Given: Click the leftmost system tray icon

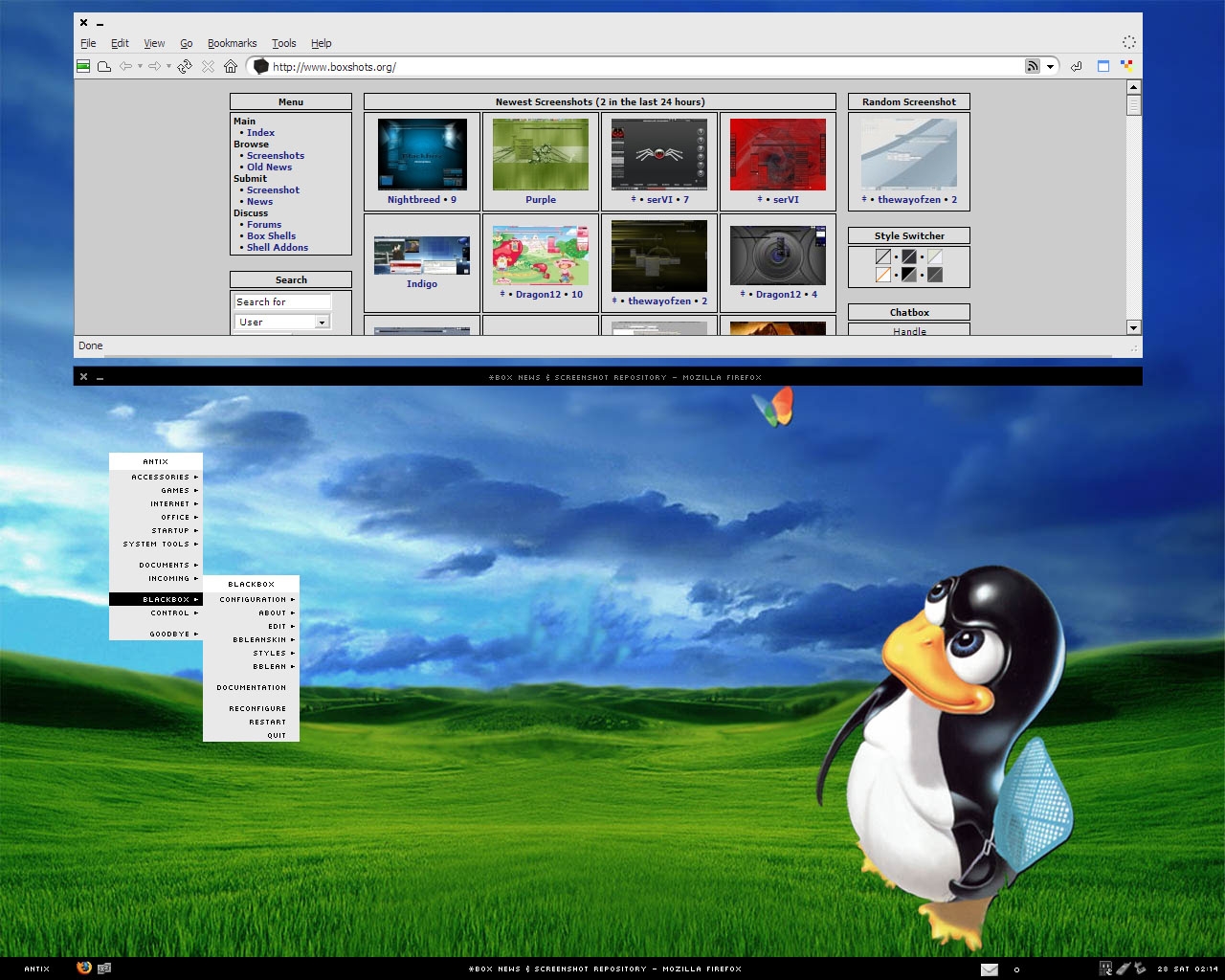Looking at the screenshot, I should click(x=1106, y=969).
